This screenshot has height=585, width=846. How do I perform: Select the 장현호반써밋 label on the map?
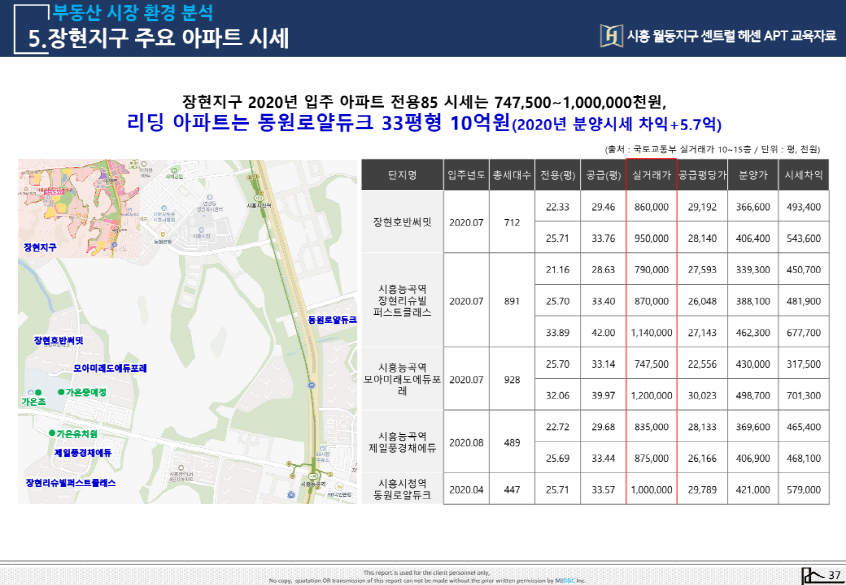pyautogui.click(x=59, y=341)
